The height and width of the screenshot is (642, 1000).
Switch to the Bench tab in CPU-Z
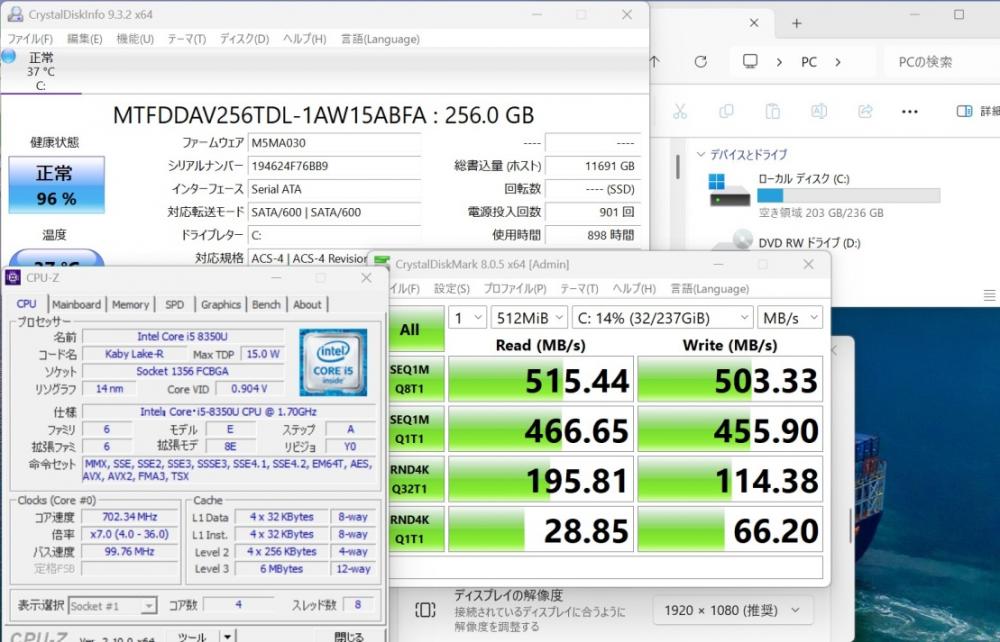pos(266,305)
